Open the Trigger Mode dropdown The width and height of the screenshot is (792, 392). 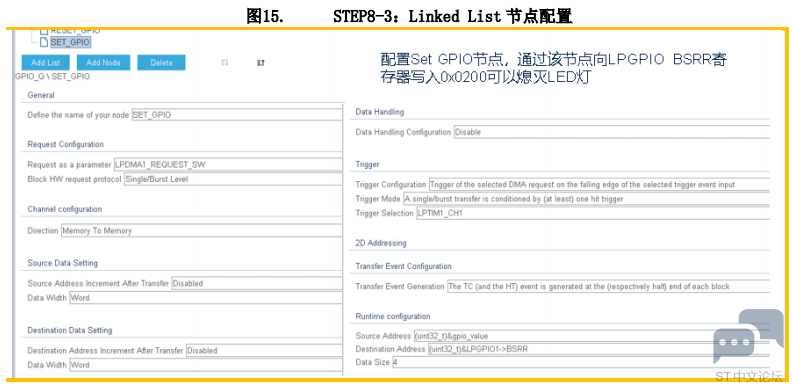pos(586,199)
